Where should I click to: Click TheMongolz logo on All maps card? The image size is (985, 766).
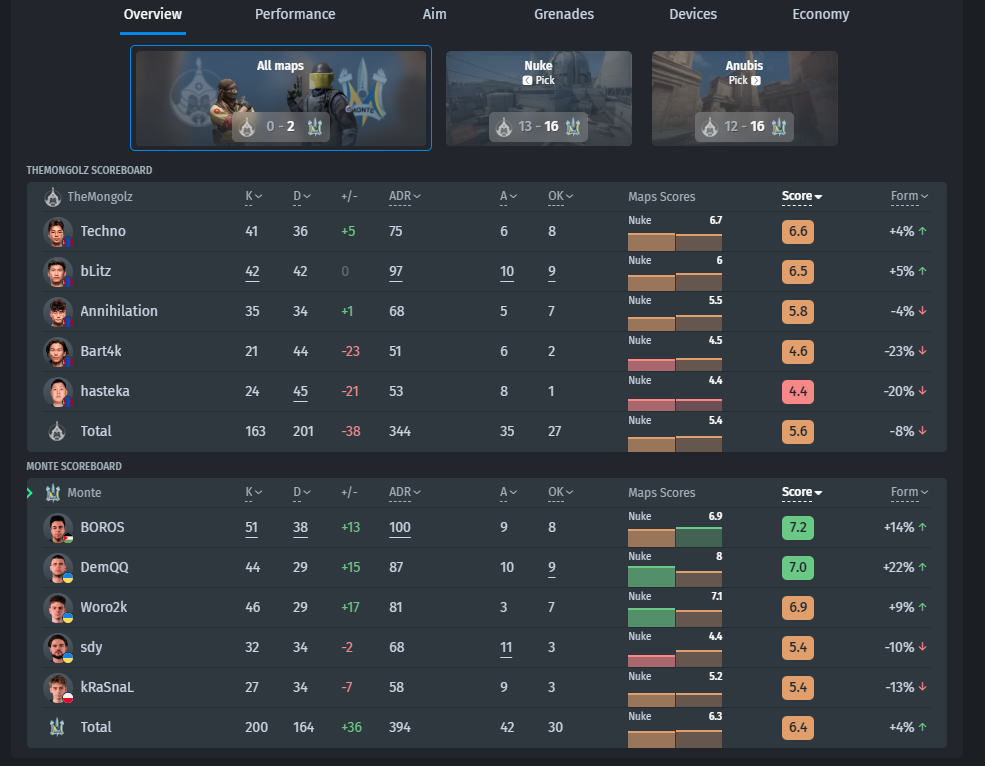point(248,127)
